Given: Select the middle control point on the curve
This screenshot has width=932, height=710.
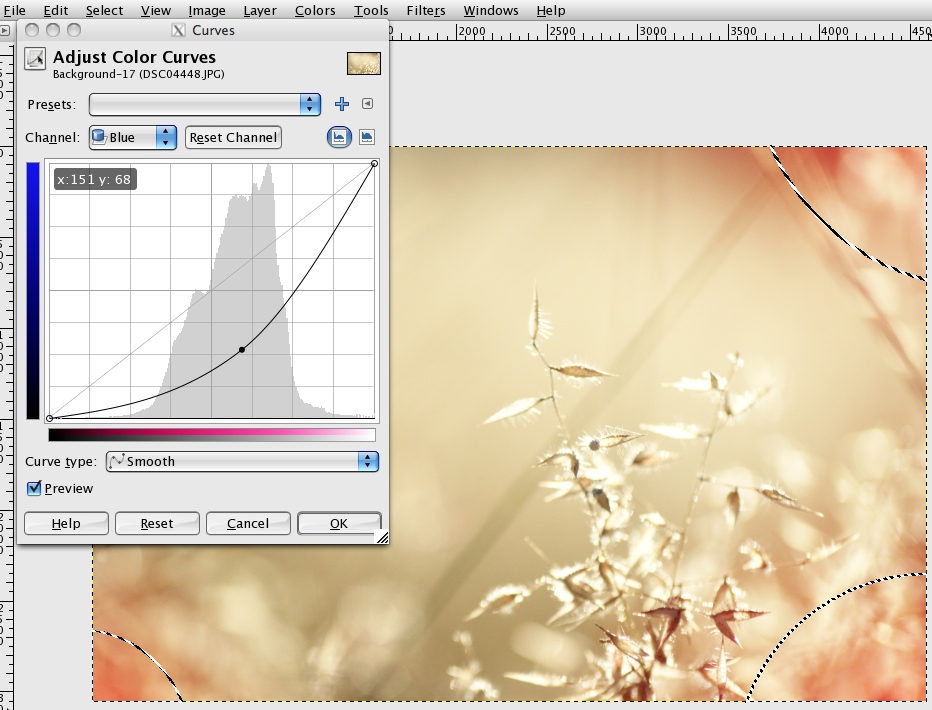Looking at the screenshot, I should (x=242, y=350).
